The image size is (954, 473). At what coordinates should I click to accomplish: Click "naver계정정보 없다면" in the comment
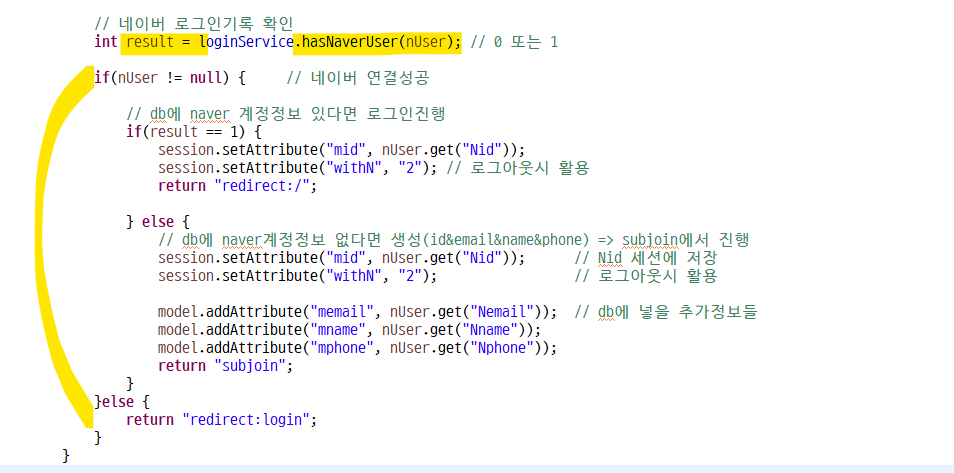coord(302,239)
